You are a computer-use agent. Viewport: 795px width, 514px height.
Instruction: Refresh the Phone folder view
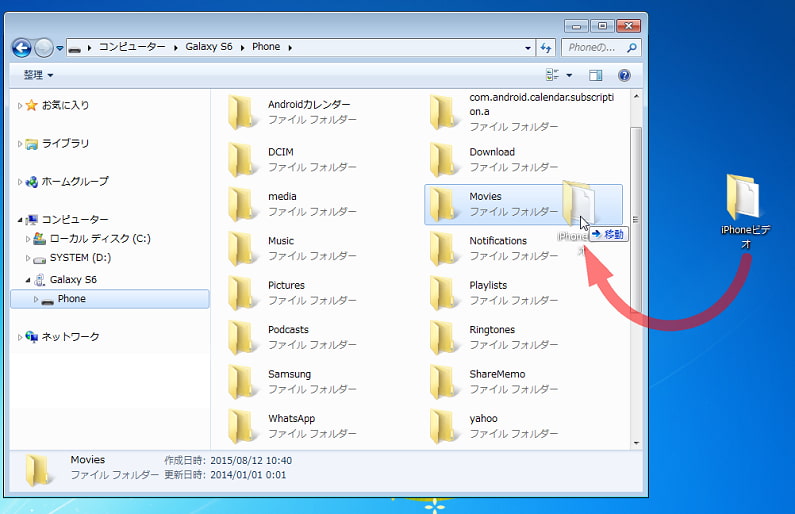click(x=546, y=48)
